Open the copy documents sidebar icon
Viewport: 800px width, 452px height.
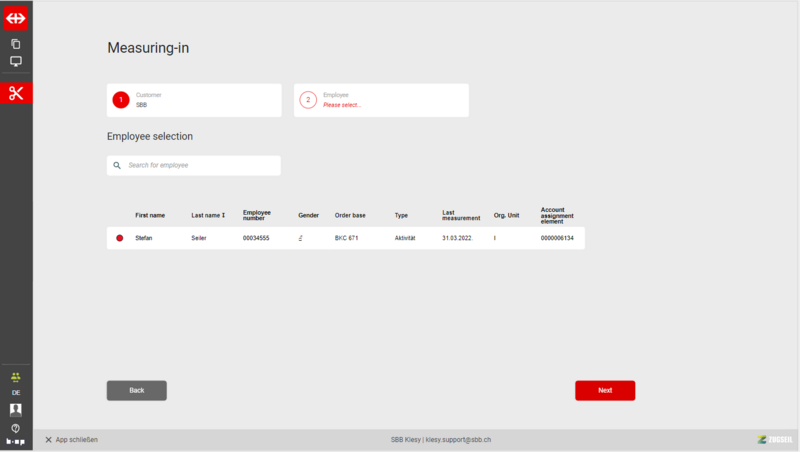click(16, 44)
